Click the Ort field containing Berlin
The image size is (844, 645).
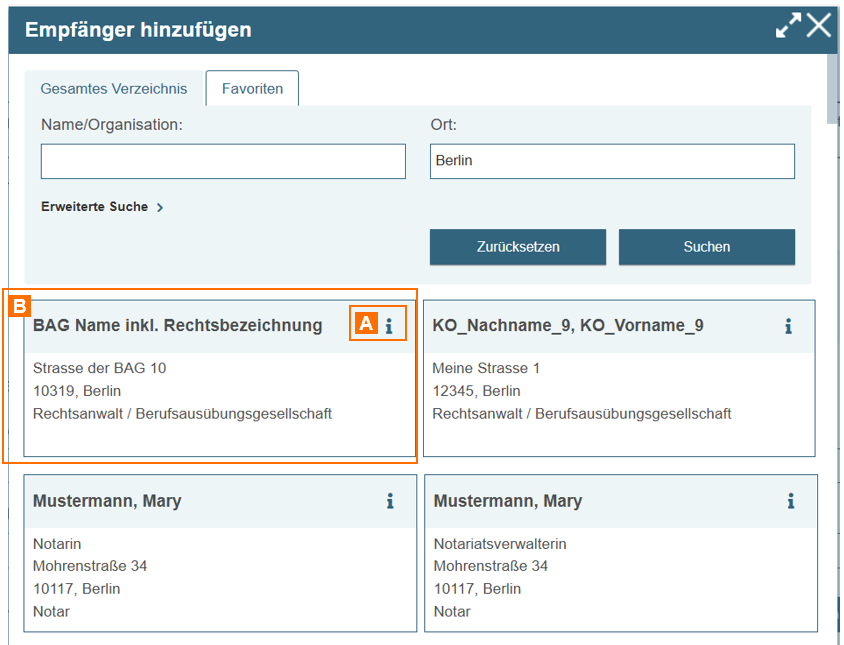[x=612, y=161]
